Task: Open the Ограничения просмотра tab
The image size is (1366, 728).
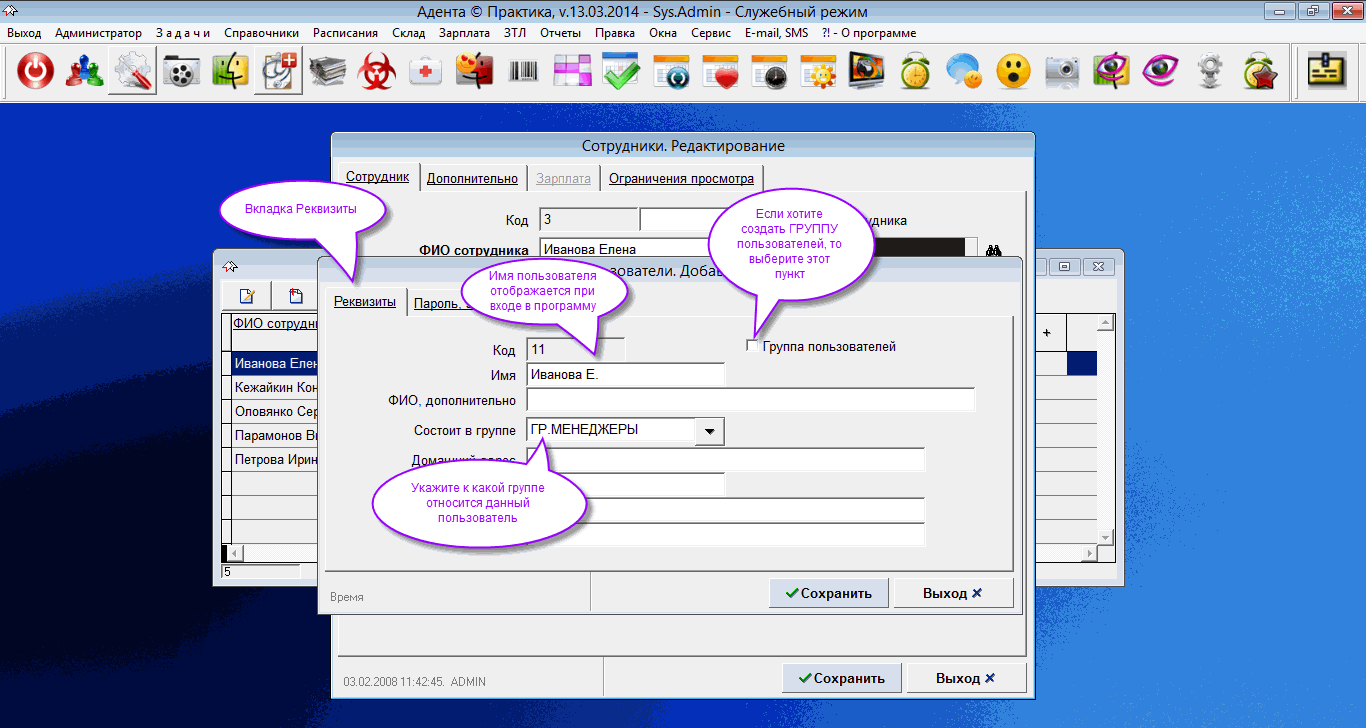Action: coord(681,179)
